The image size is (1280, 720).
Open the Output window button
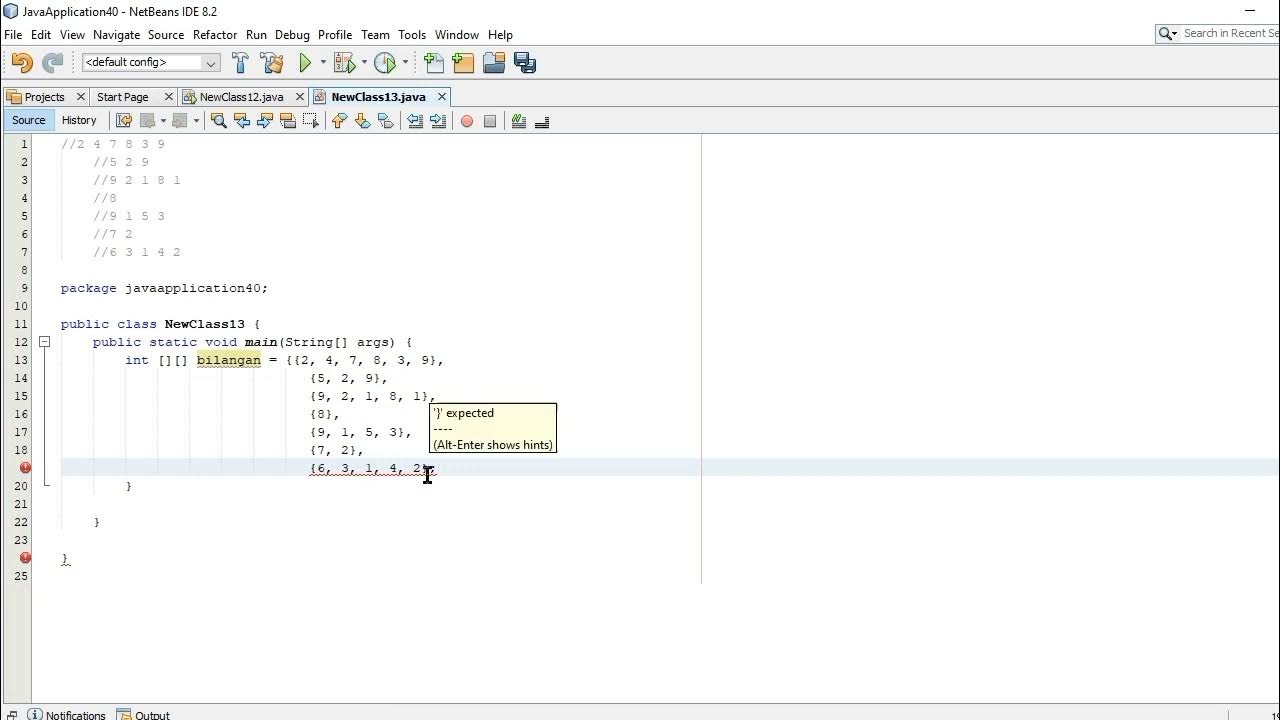[144, 715]
